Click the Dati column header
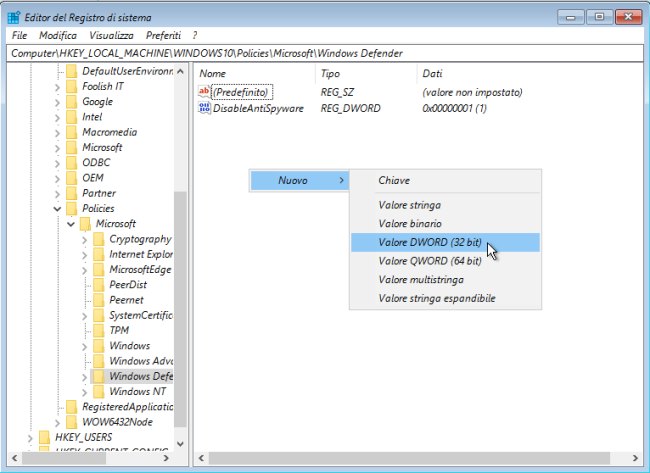The image size is (650, 473). [x=432, y=73]
